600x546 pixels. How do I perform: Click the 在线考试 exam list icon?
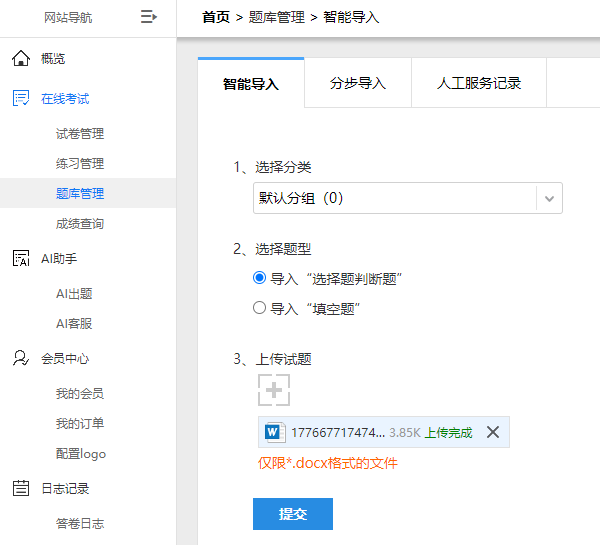pos(21,98)
